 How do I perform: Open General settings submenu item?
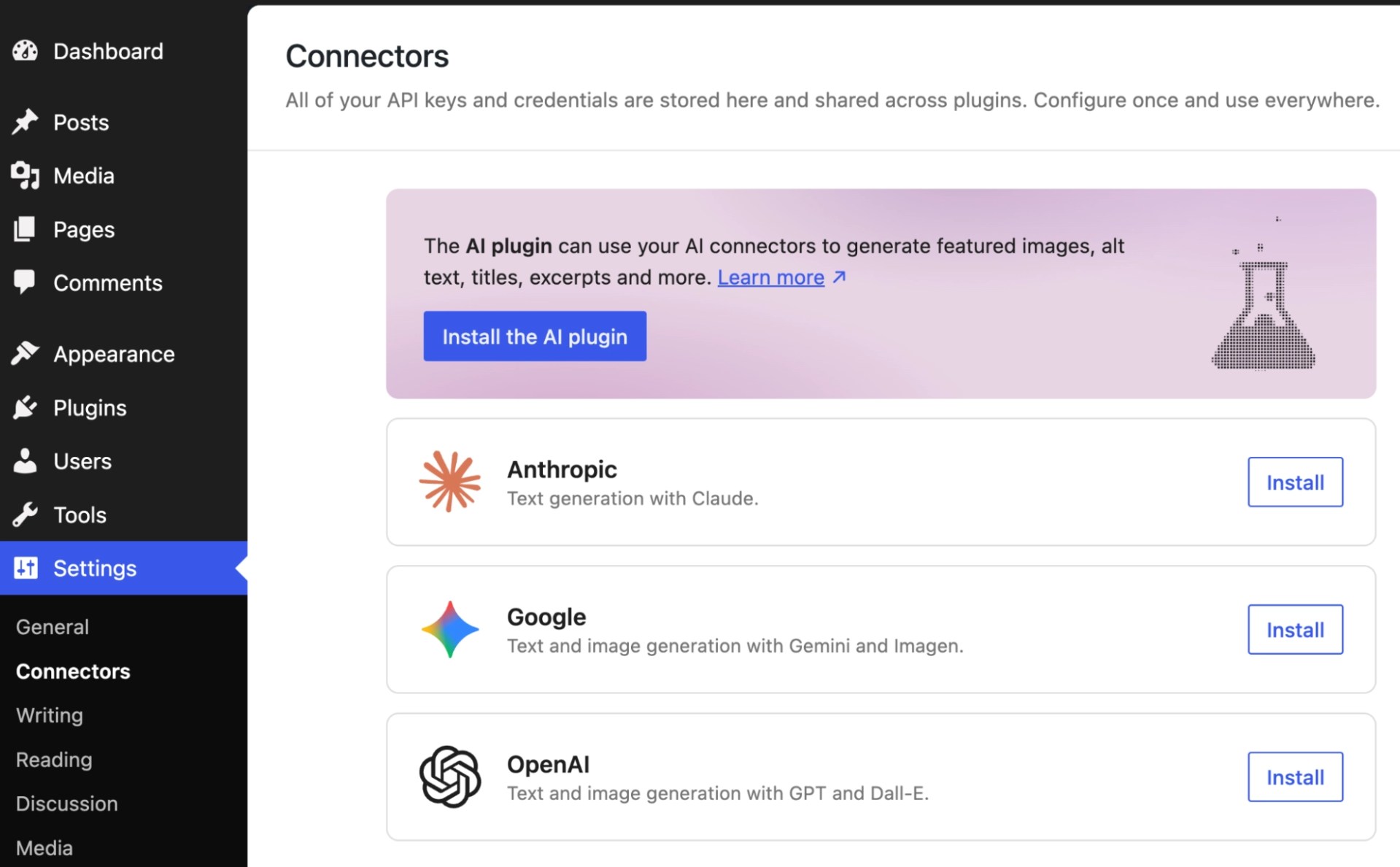click(53, 627)
